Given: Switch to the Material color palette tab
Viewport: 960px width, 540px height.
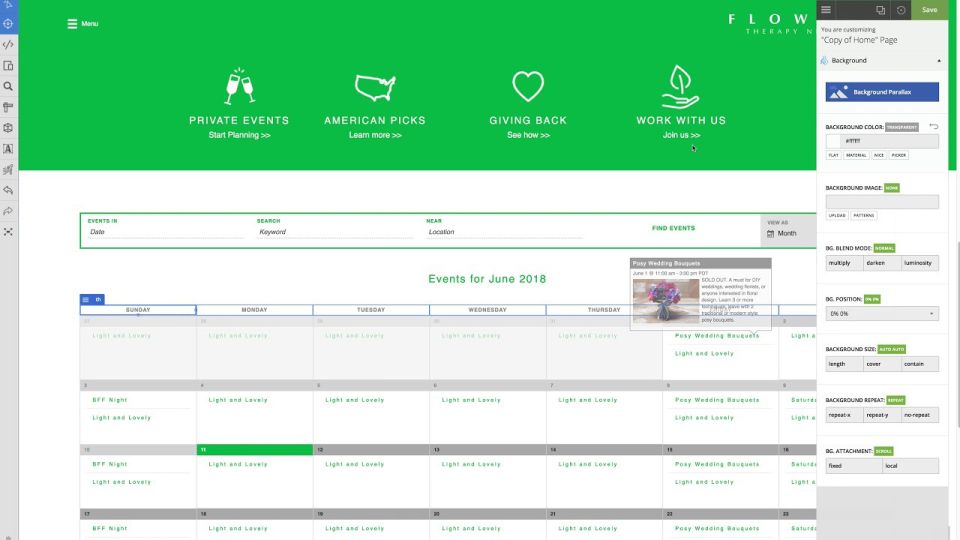Looking at the screenshot, I should (856, 155).
